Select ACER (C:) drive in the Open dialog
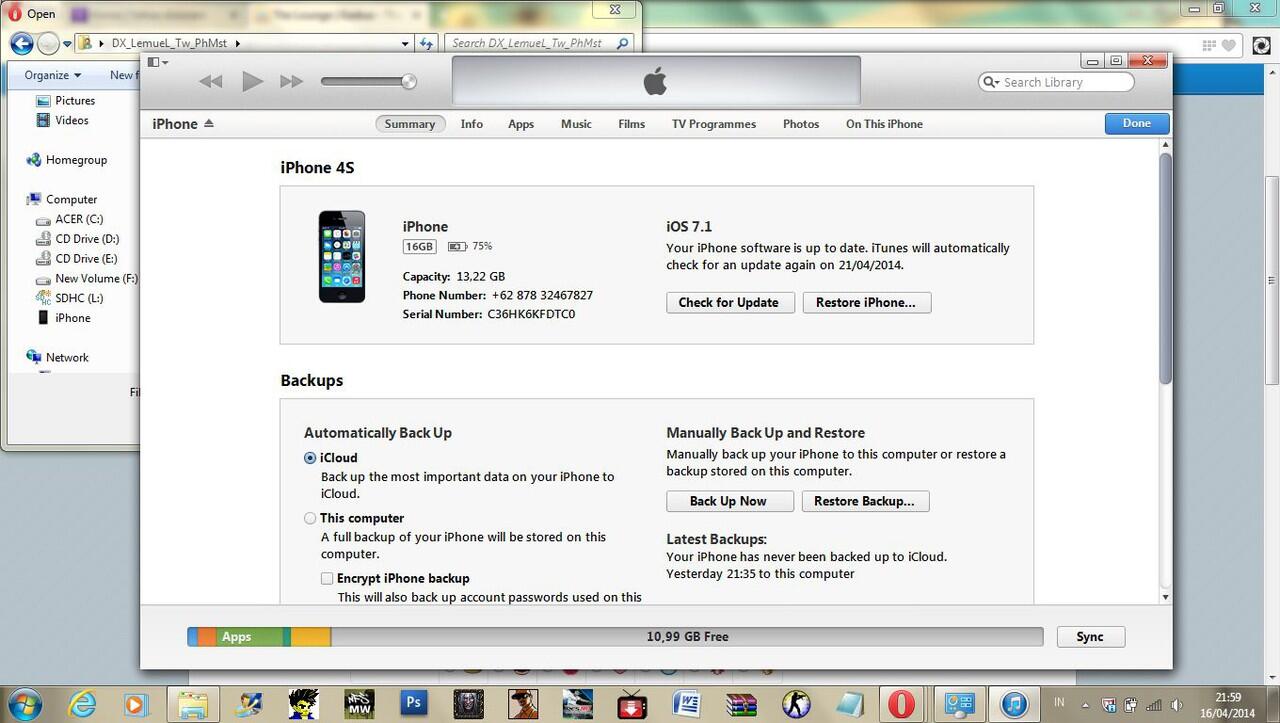Screen dimensions: 1280x723 (69, 219)
